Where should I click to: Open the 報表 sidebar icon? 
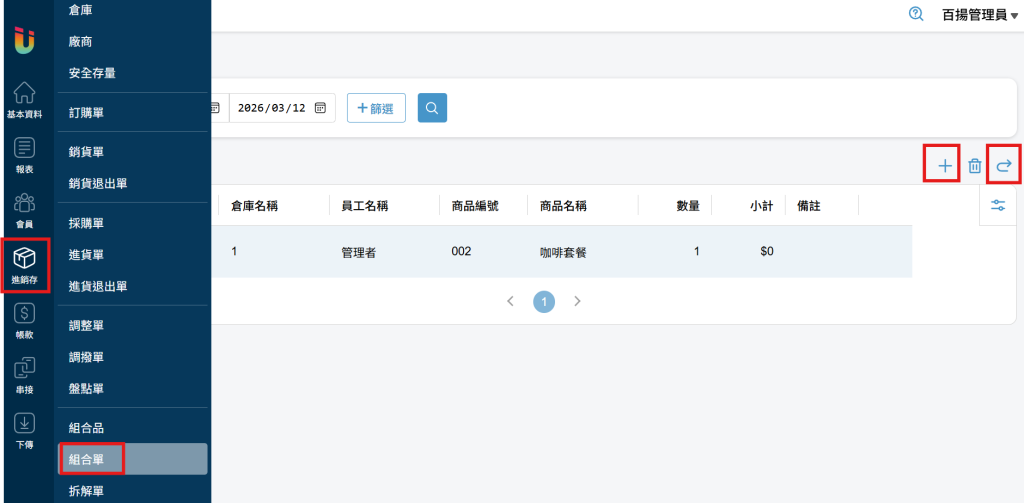click(25, 155)
